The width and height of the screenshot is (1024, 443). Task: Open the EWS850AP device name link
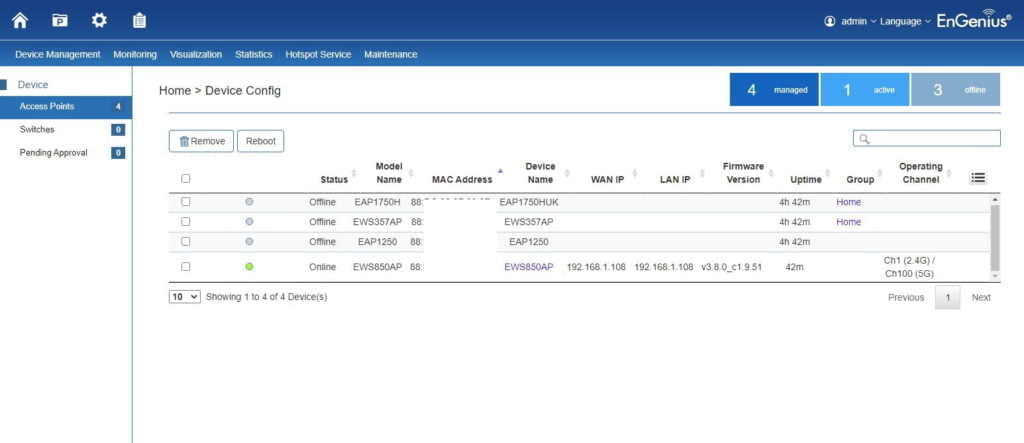point(528,267)
